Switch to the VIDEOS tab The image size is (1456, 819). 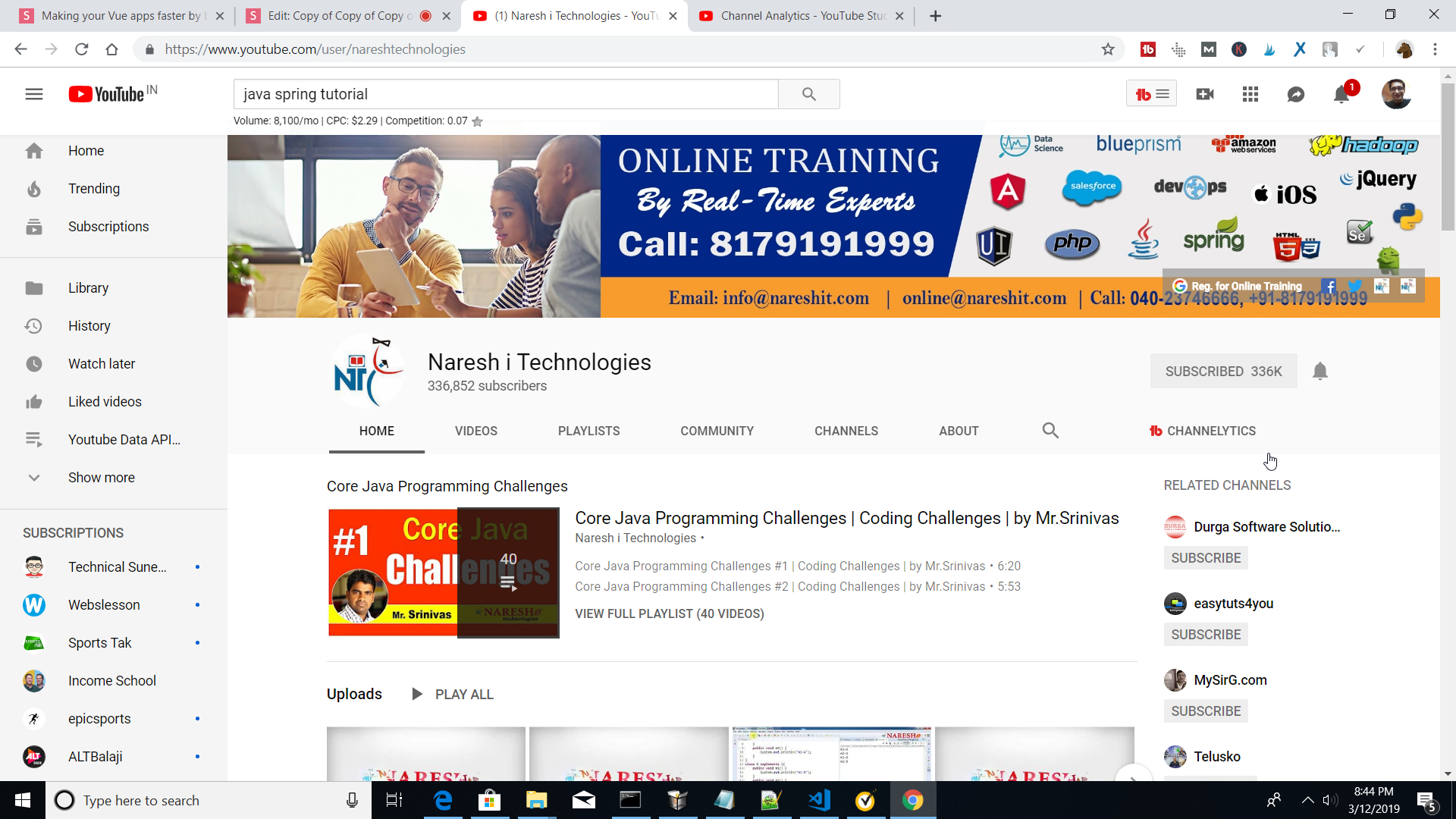(x=475, y=431)
